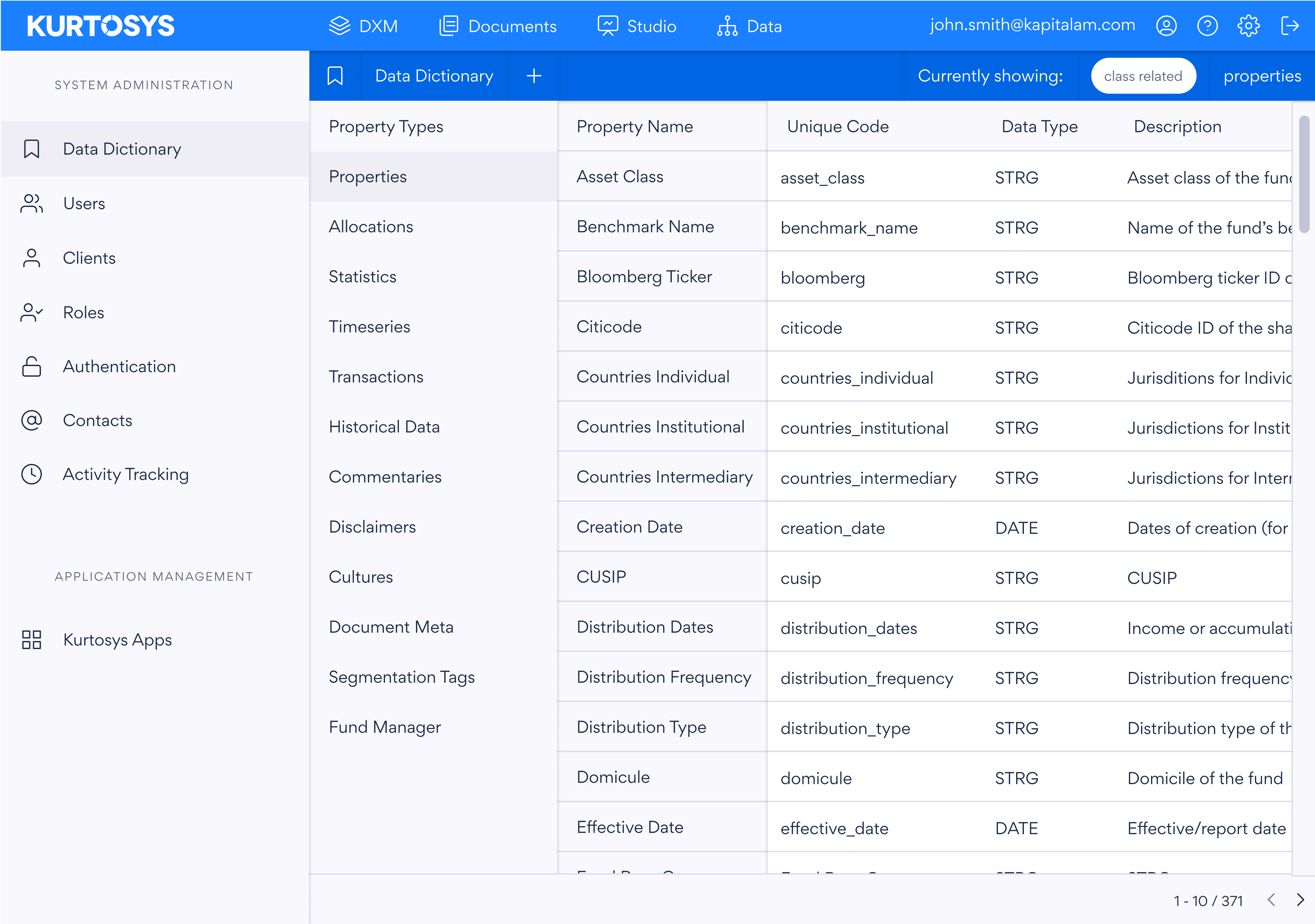Open the DXM top navigation menu

click(363, 26)
